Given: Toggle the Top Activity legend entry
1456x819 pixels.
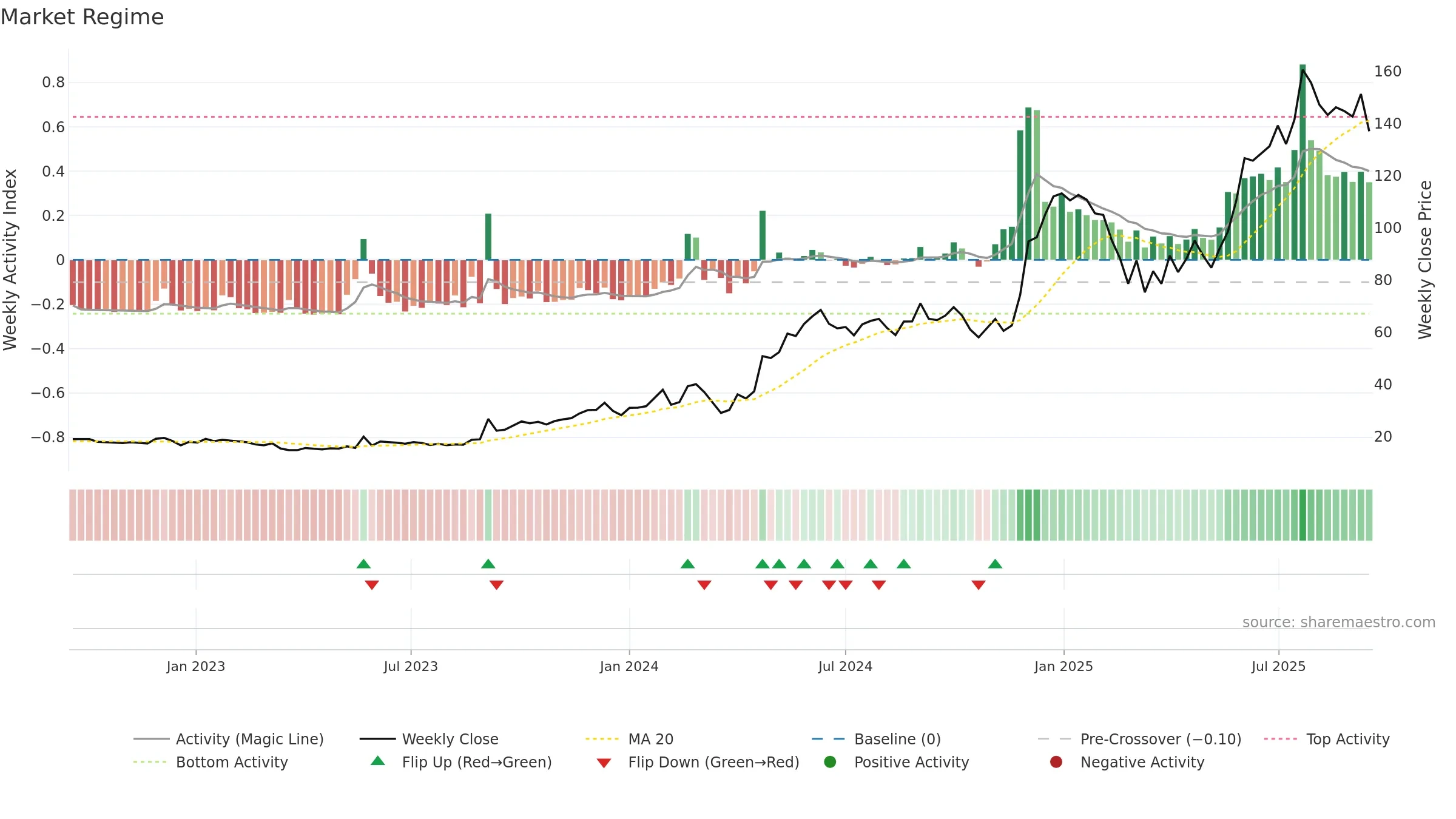Looking at the screenshot, I should (x=1327, y=739).
